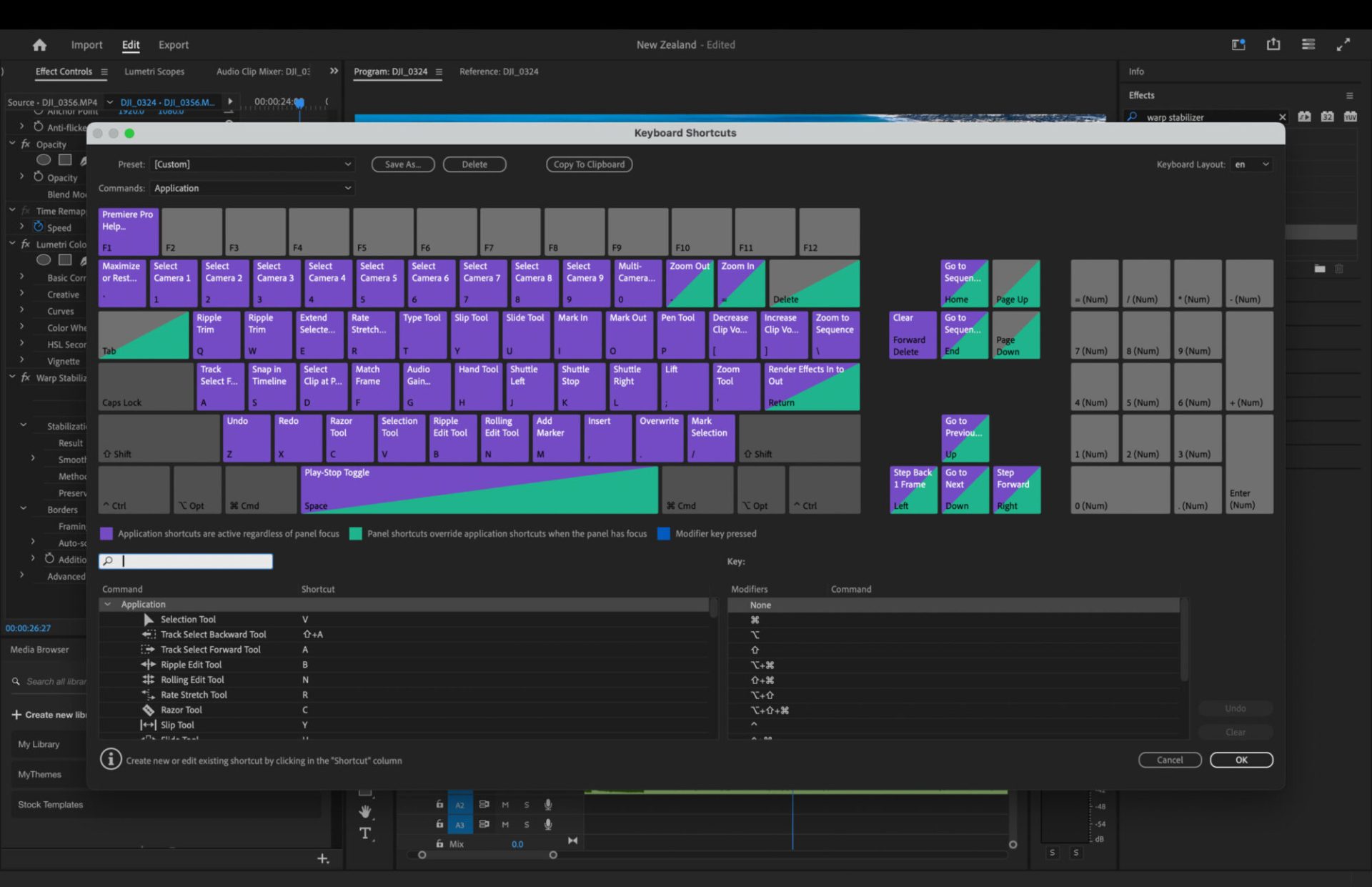Image resolution: width=1372 pixels, height=887 pixels.
Task: Open the Lumetri Scopes tab
Action: (154, 71)
